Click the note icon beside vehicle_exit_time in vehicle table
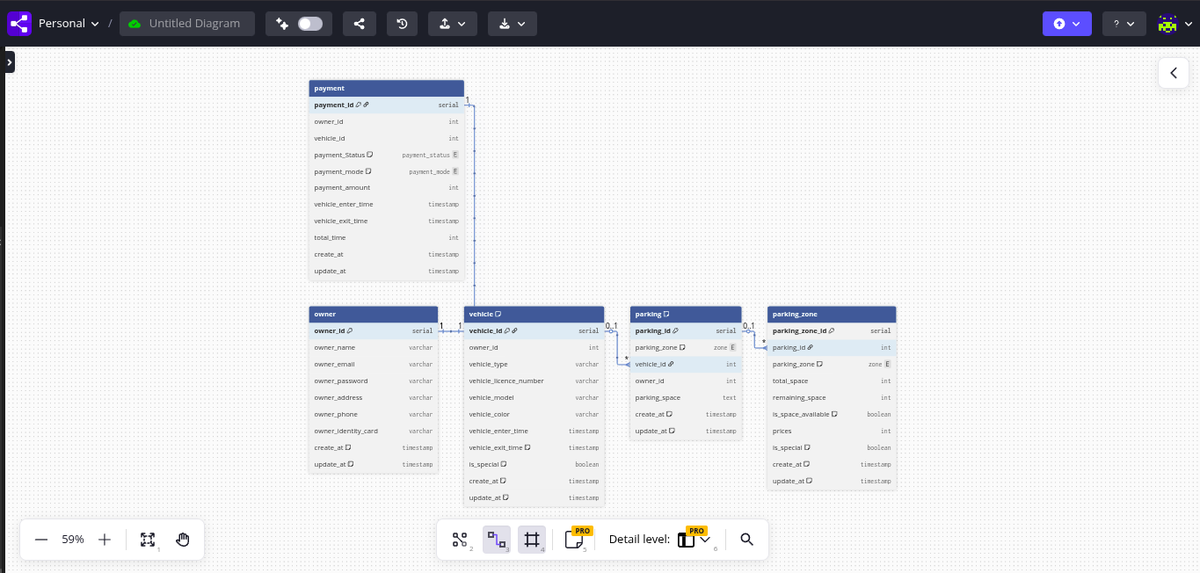The width and height of the screenshot is (1200, 573). [x=528, y=447]
